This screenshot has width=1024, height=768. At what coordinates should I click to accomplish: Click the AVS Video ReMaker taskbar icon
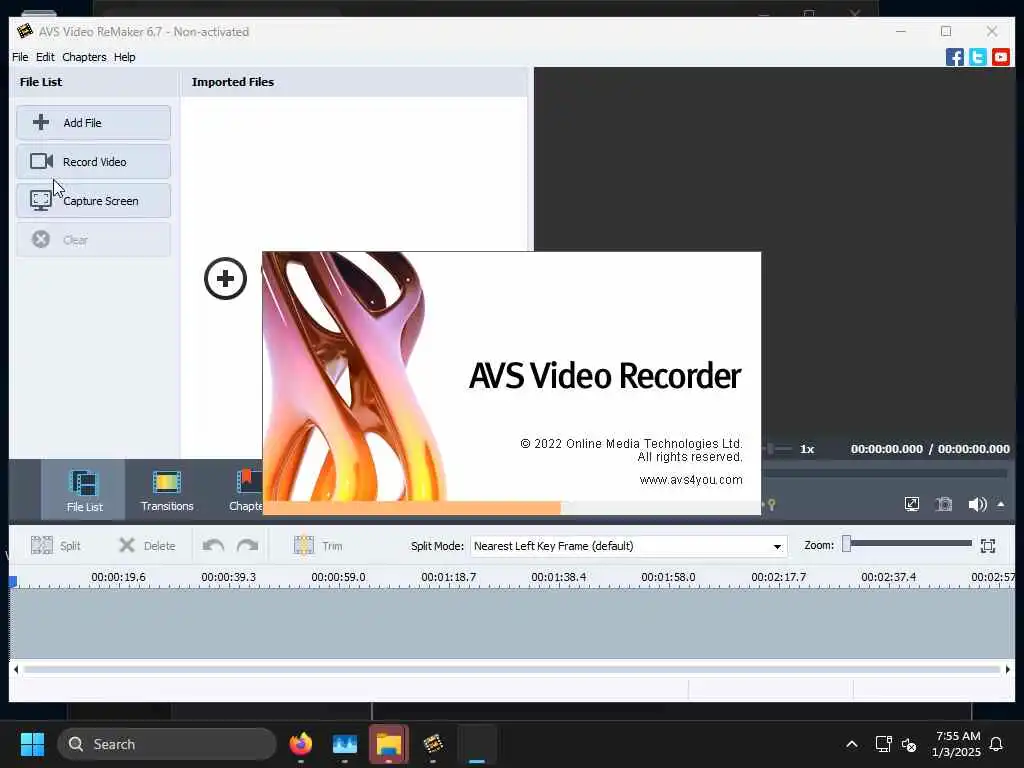[432, 744]
